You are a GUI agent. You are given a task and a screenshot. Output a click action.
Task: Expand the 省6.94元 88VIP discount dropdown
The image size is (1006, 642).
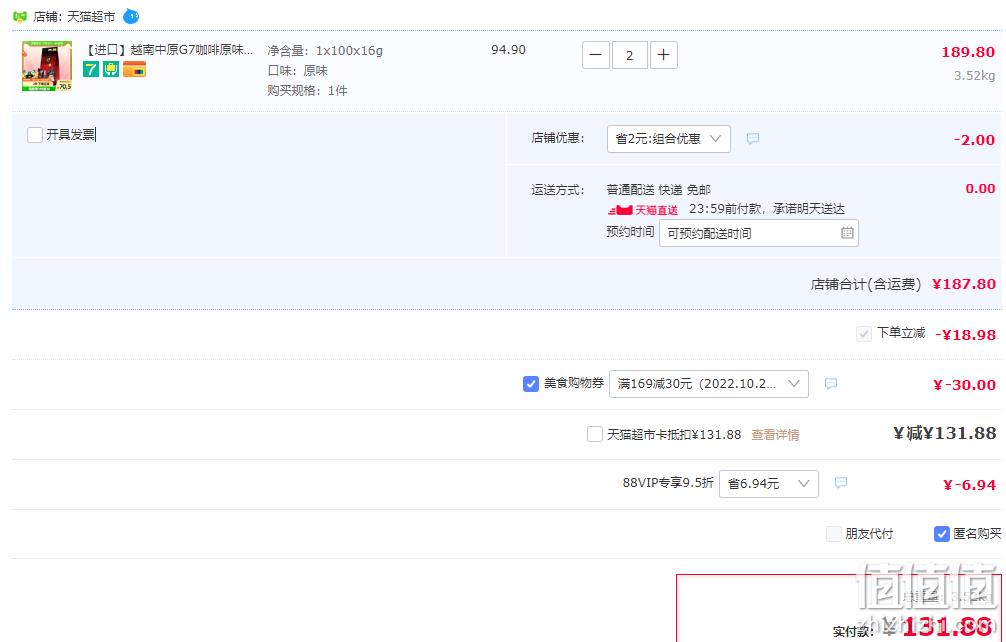(x=769, y=484)
